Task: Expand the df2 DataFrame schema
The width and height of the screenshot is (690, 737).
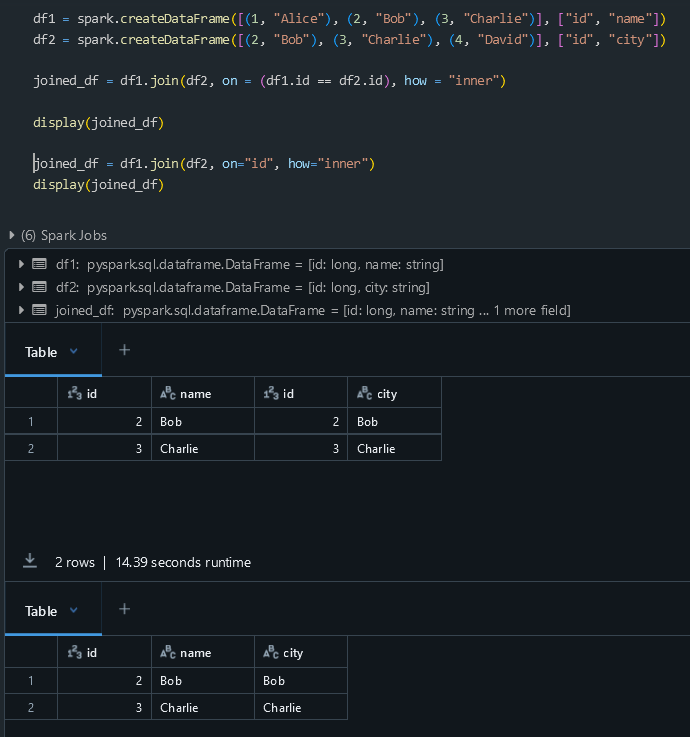Action: coord(22,287)
